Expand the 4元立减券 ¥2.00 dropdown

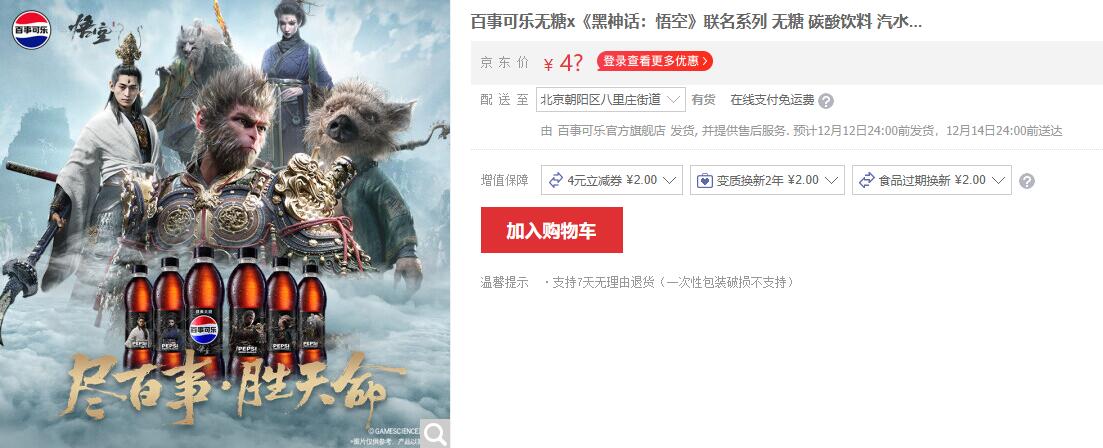pyautogui.click(x=612, y=180)
